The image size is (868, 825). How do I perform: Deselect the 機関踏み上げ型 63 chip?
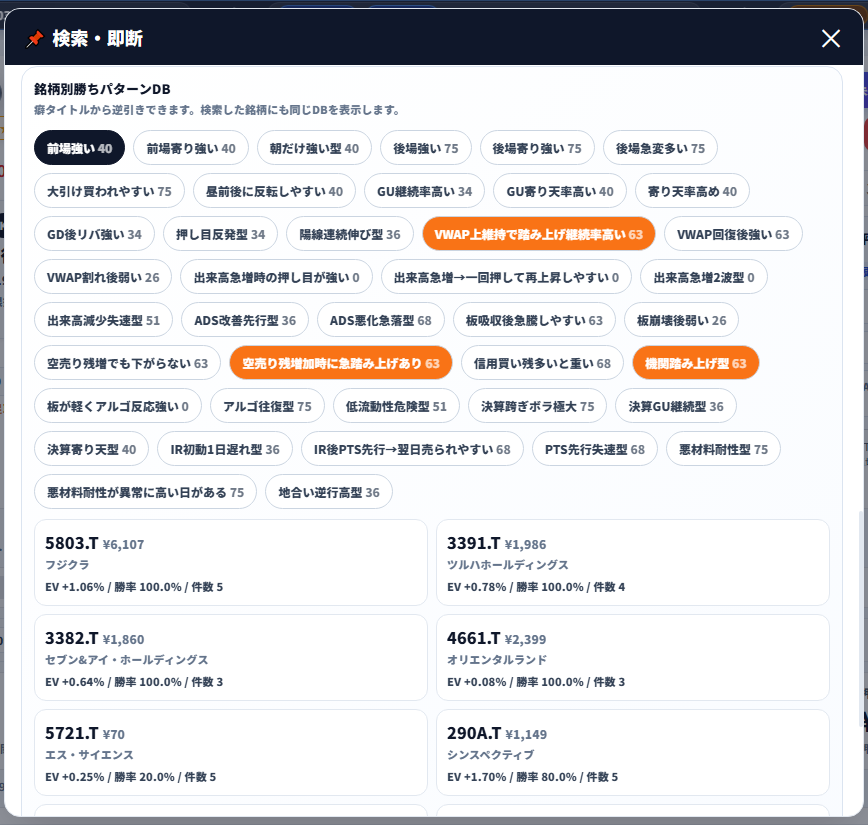(x=695, y=363)
